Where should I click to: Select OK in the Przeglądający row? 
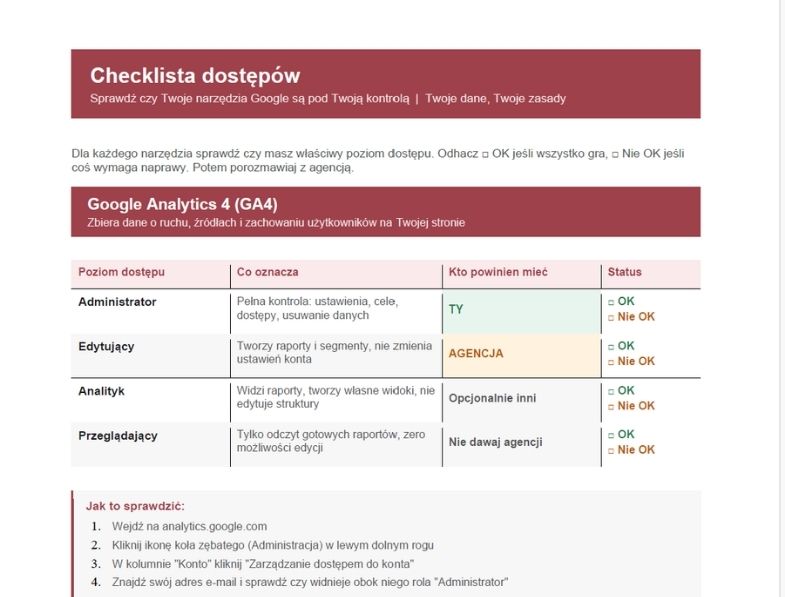point(611,435)
